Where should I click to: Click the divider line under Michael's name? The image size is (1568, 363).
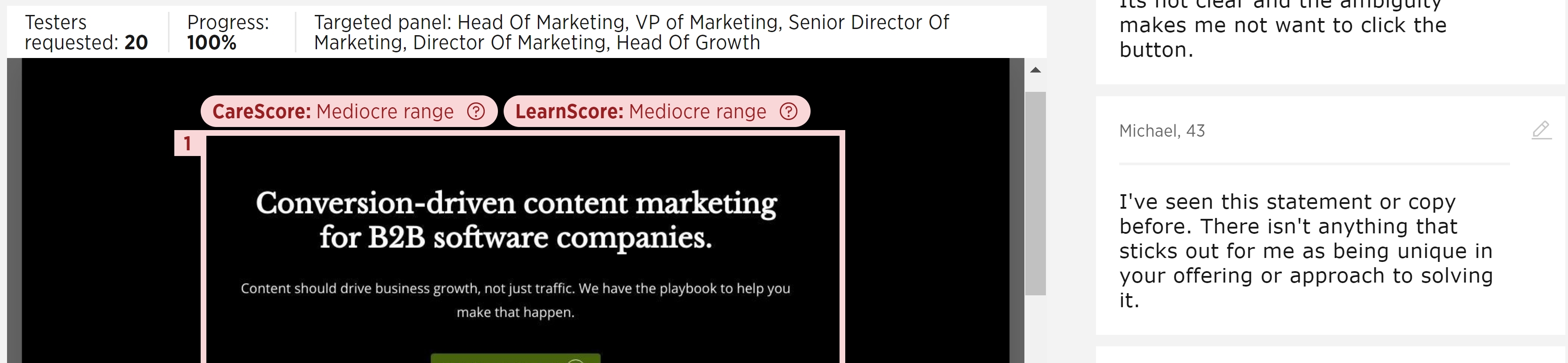[1314, 164]
